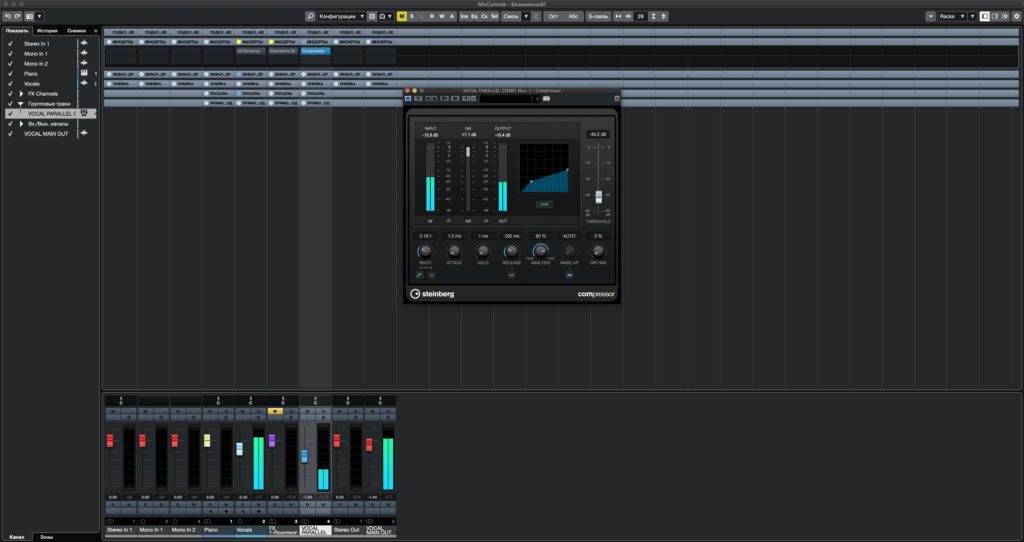This screenshot has width=1024, height=542.
Task: Open the Racks dropdown at top right
Action: tap(952, 16)
